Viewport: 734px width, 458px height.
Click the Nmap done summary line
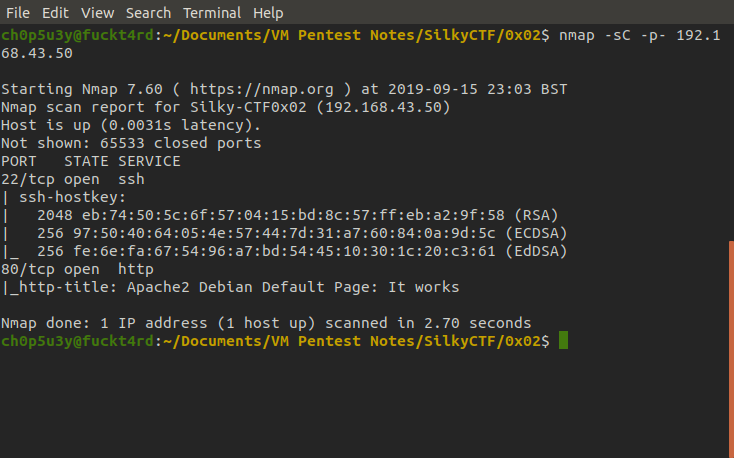tap(266, 323)
